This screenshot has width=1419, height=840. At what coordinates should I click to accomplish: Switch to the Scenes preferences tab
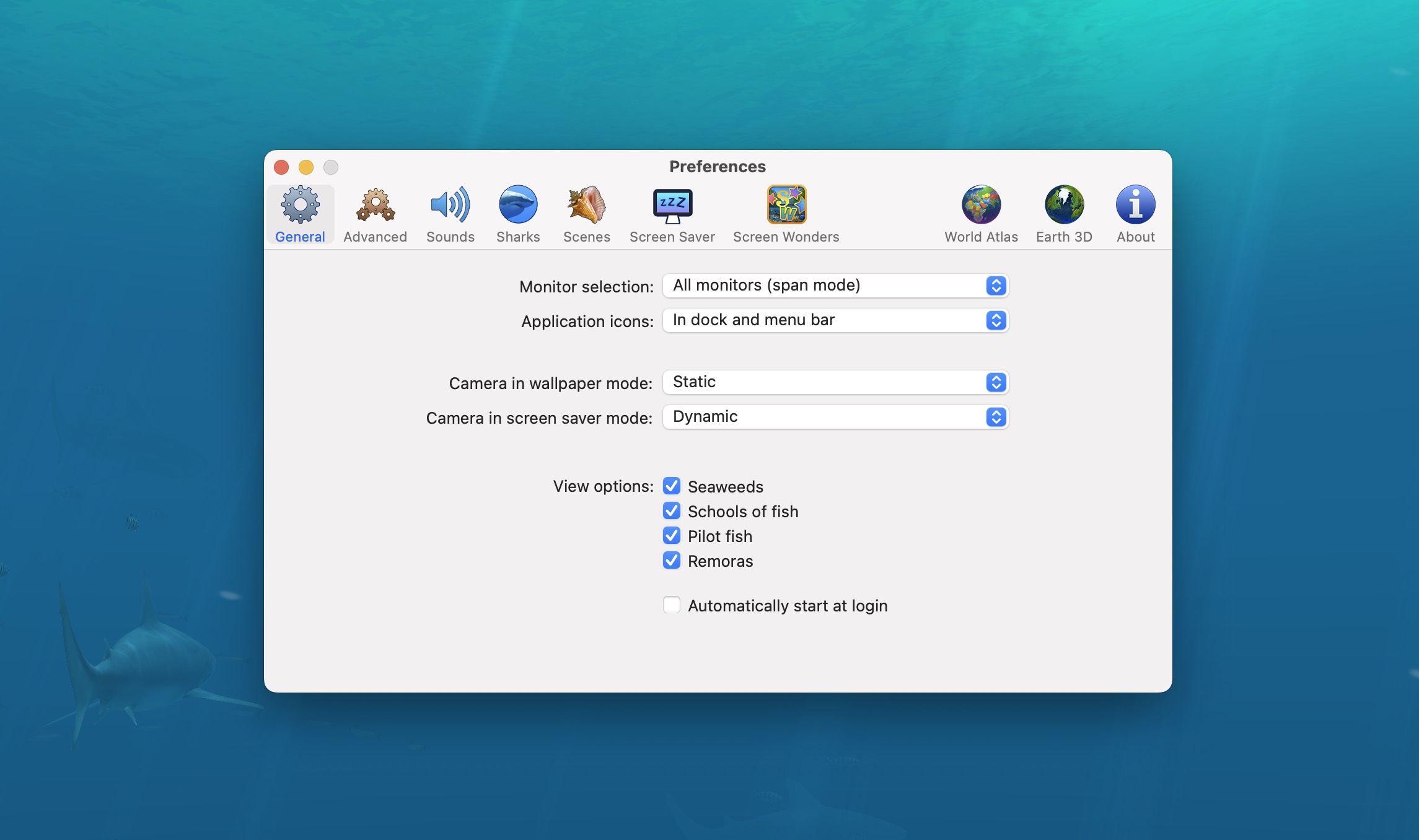point(586,213)
